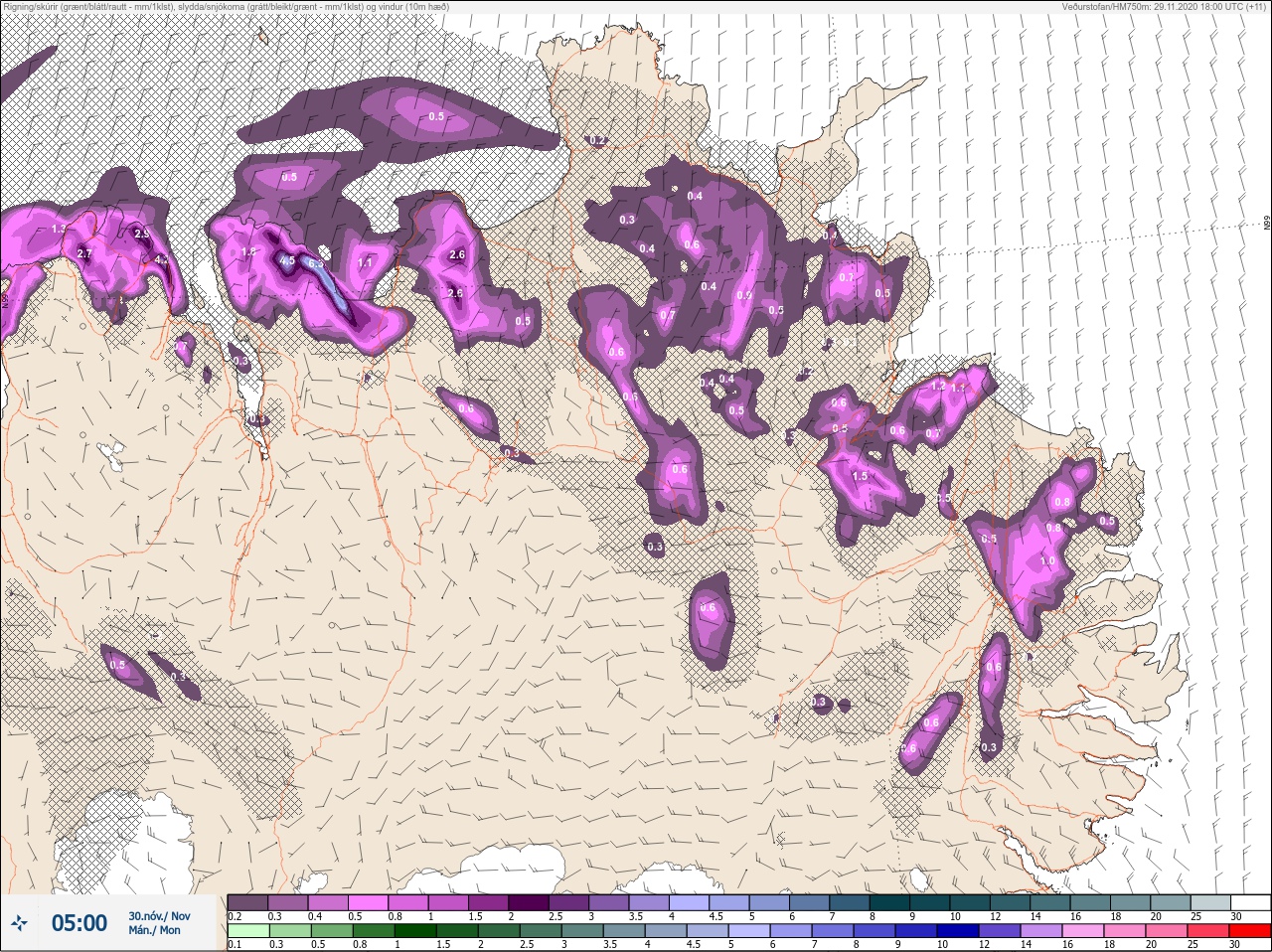Click the Veðurstofan logo icon beside the time
1272x952 pixels.
pos(20,923)
